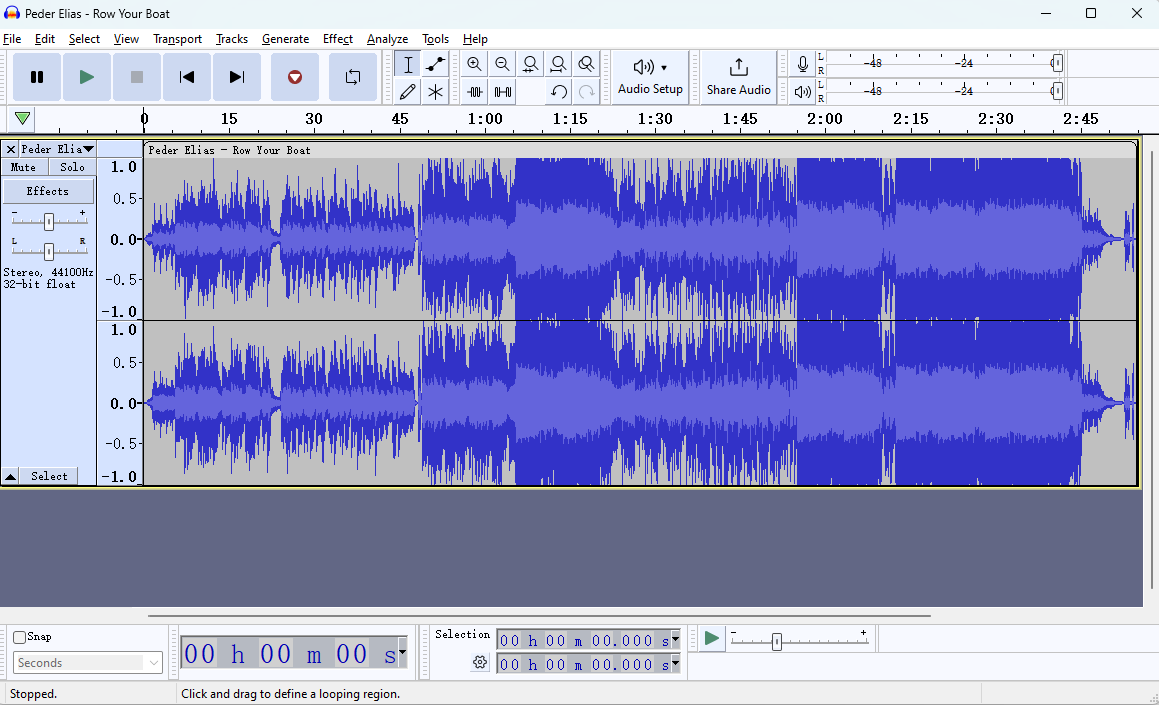
Task: Open the Tools menu
Action: pos(435,39)
